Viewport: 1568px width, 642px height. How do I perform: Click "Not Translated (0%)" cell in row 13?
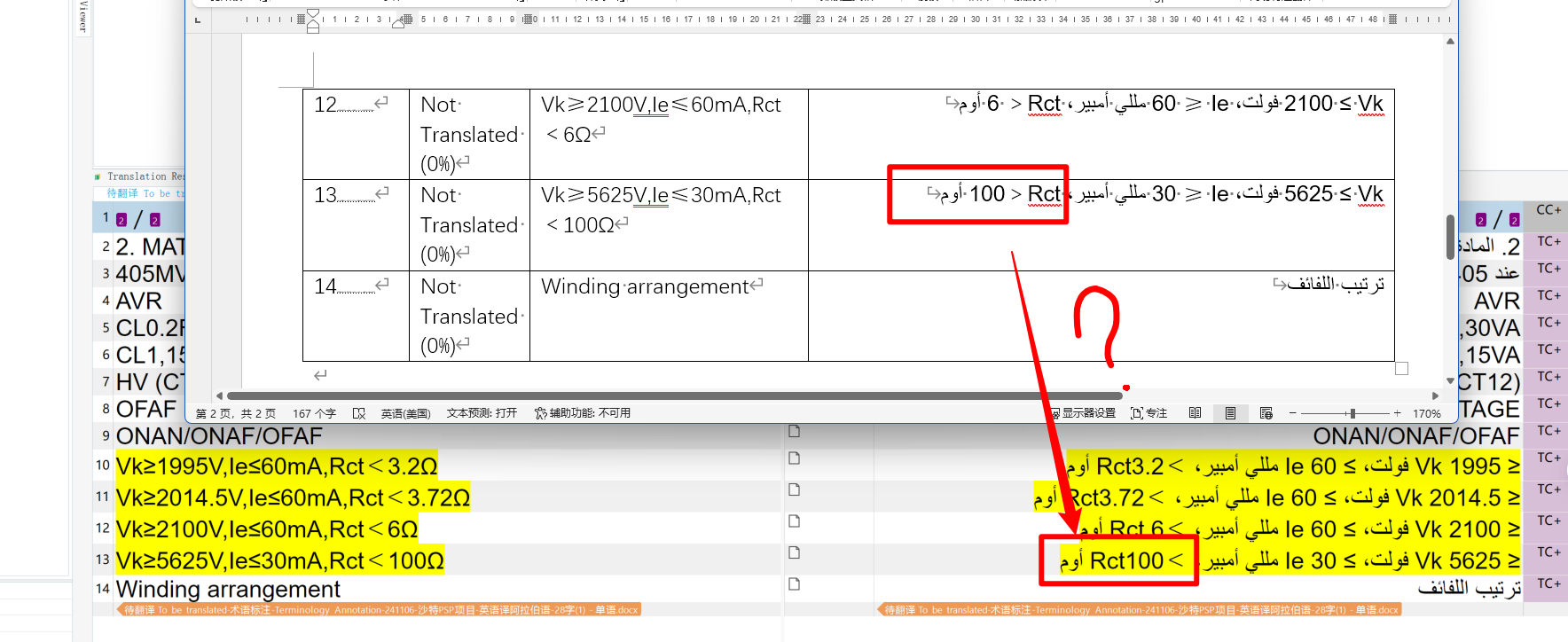click(469, 225)
